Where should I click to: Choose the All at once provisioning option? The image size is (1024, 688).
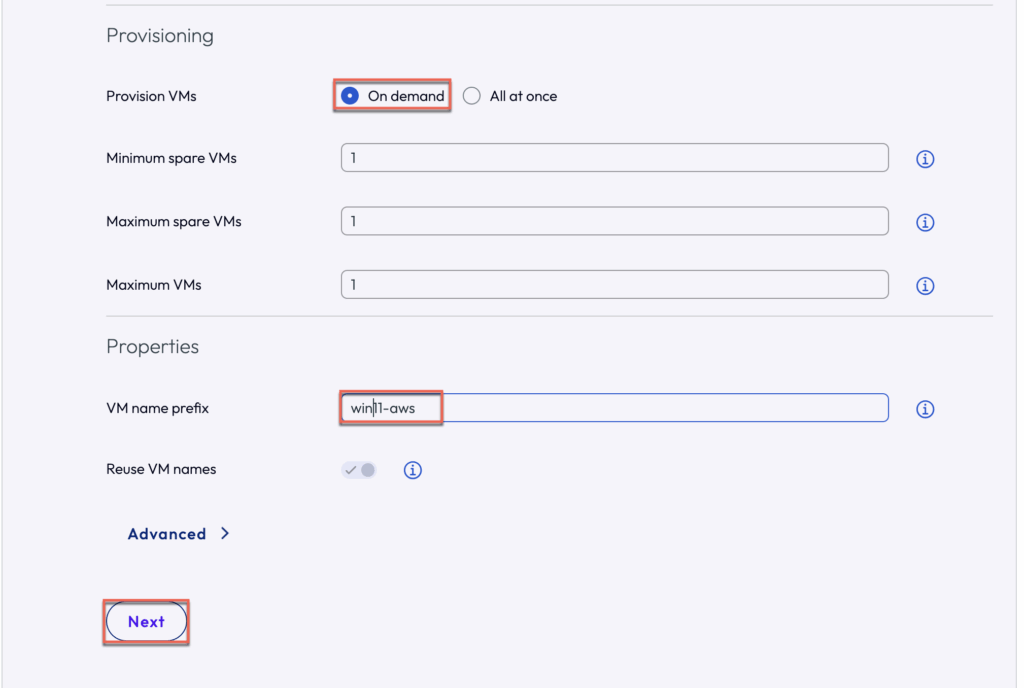point(472,96)
